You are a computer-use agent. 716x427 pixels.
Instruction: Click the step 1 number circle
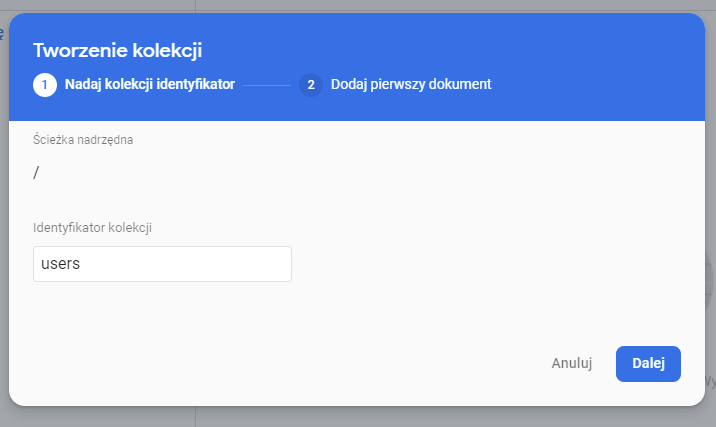[44, 85]
